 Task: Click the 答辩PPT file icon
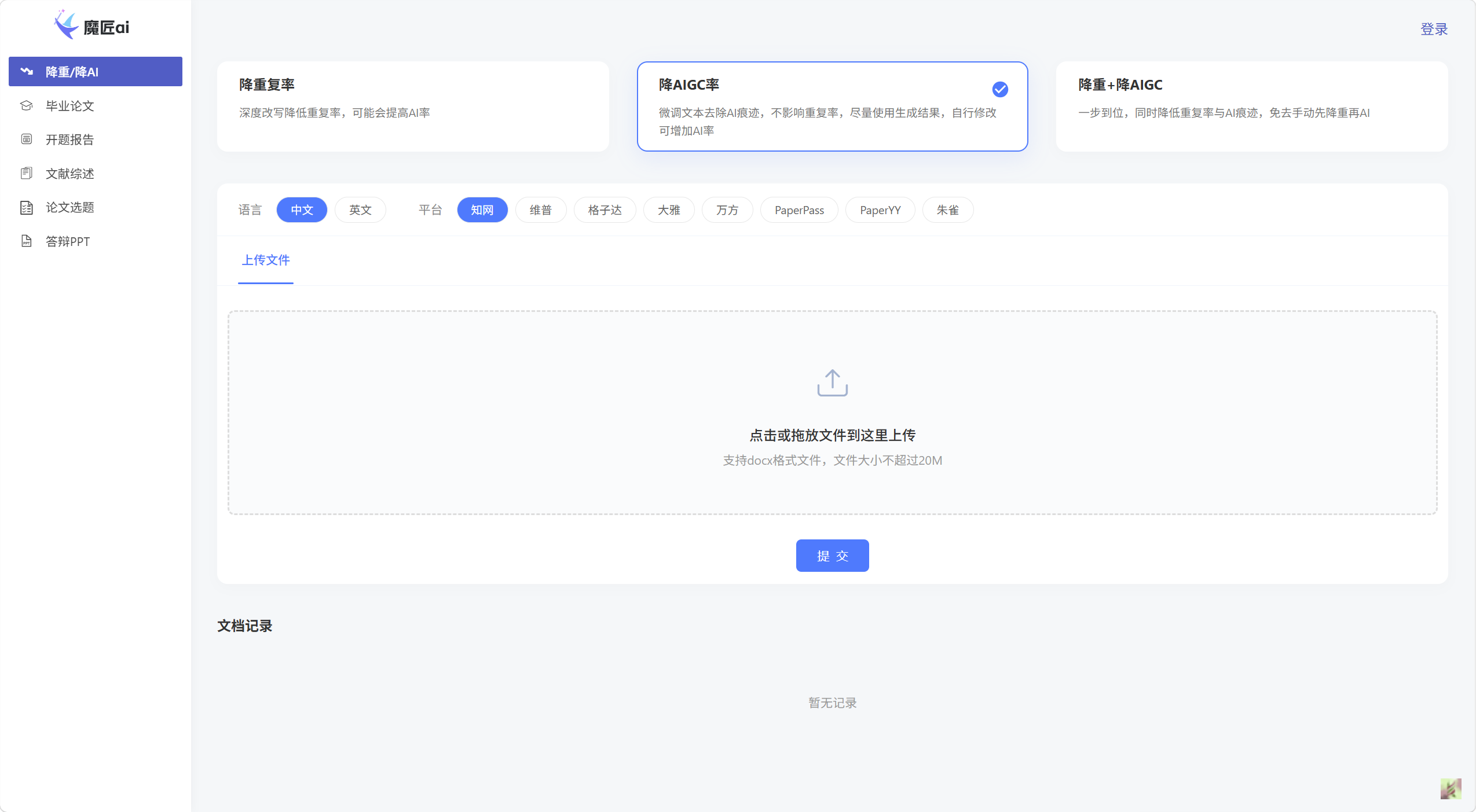pos(27,241)
